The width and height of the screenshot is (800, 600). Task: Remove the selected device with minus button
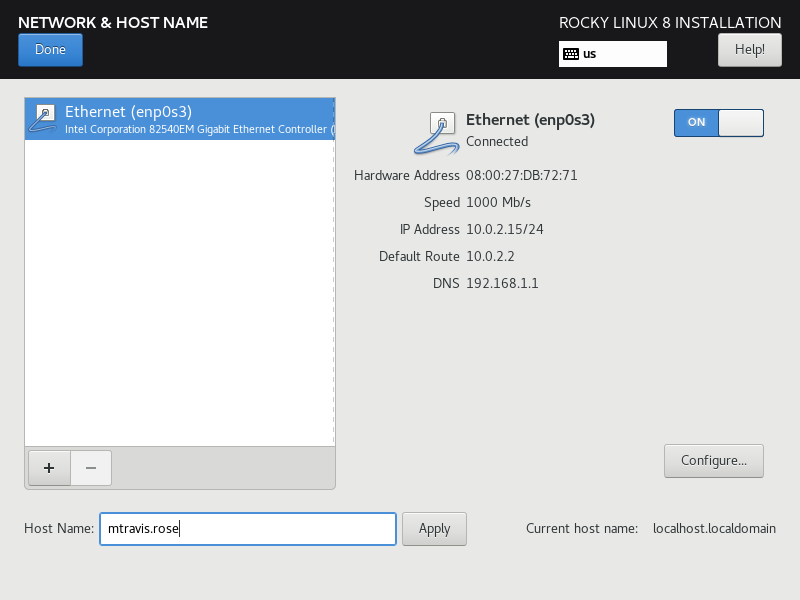pos(91,467)
